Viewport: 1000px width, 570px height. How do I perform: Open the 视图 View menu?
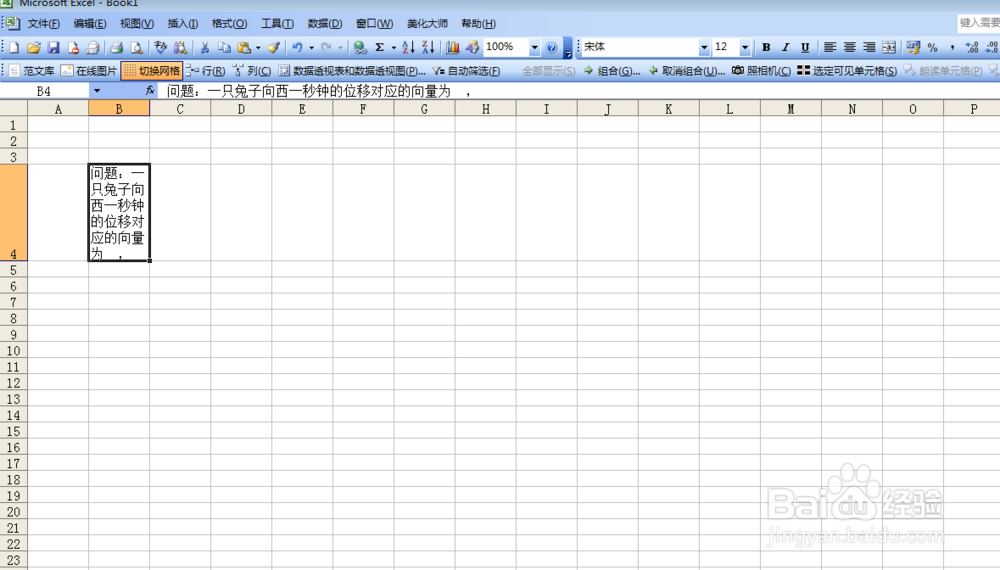(136, 24)
